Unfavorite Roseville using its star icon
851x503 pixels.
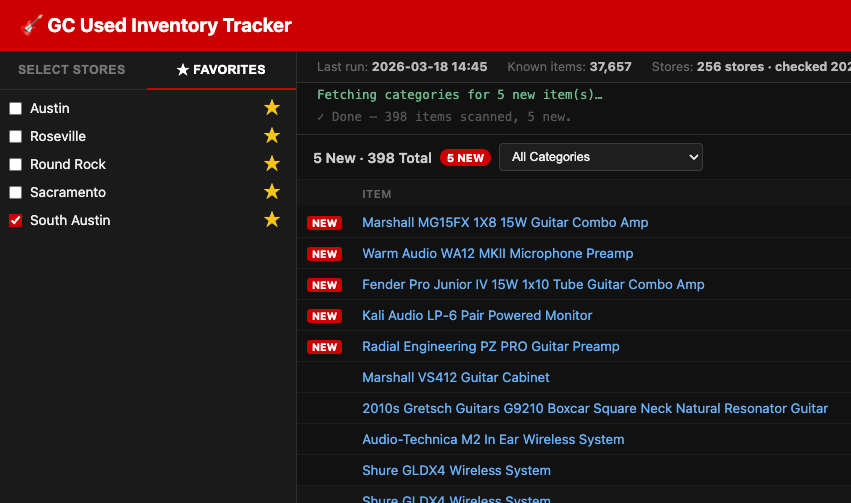(x=271, y=136)
